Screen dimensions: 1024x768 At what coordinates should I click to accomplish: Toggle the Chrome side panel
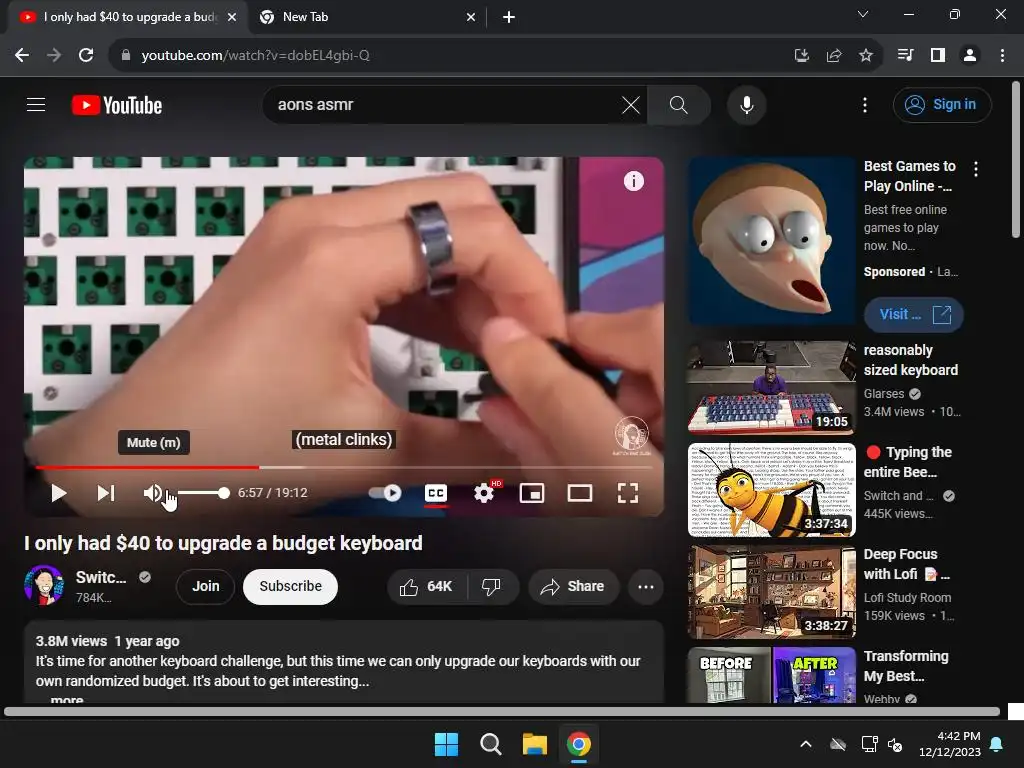click(938, 56)
